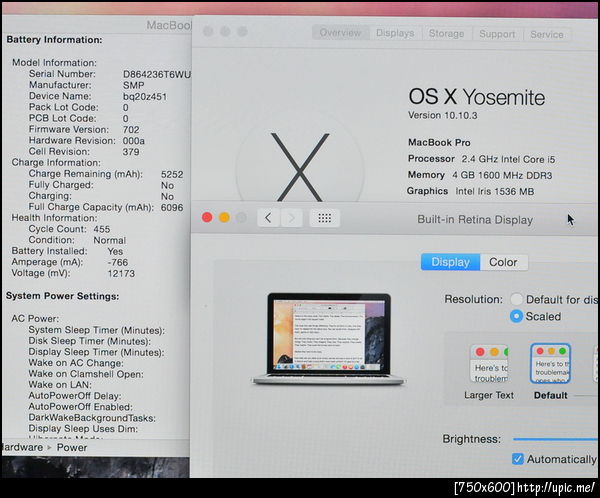Screen dimensions: 600x498
Task: Click Processor 2.4 GHz Intel Core i5
Action: (x=481, y=159)
